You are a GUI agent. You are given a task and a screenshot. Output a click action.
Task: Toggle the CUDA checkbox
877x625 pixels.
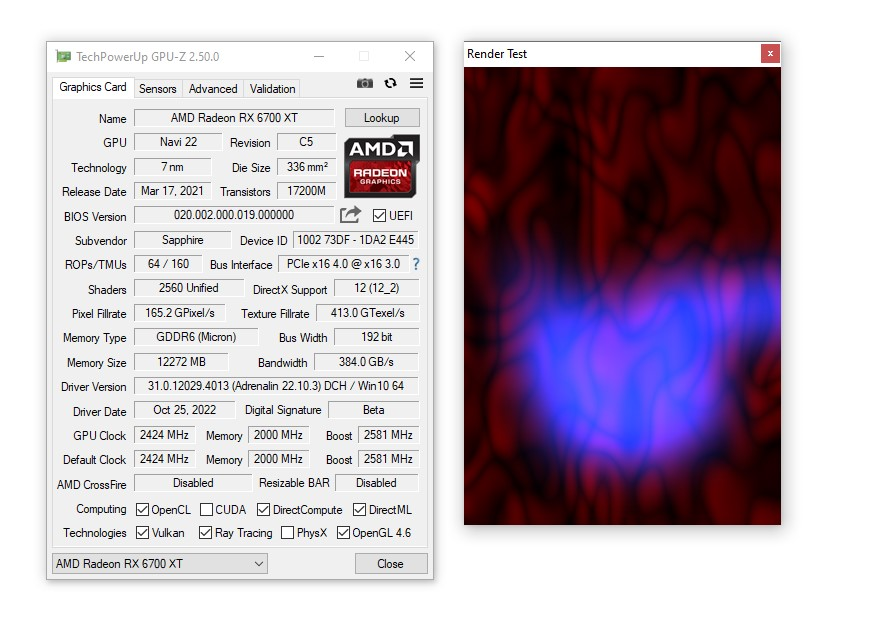206,509
